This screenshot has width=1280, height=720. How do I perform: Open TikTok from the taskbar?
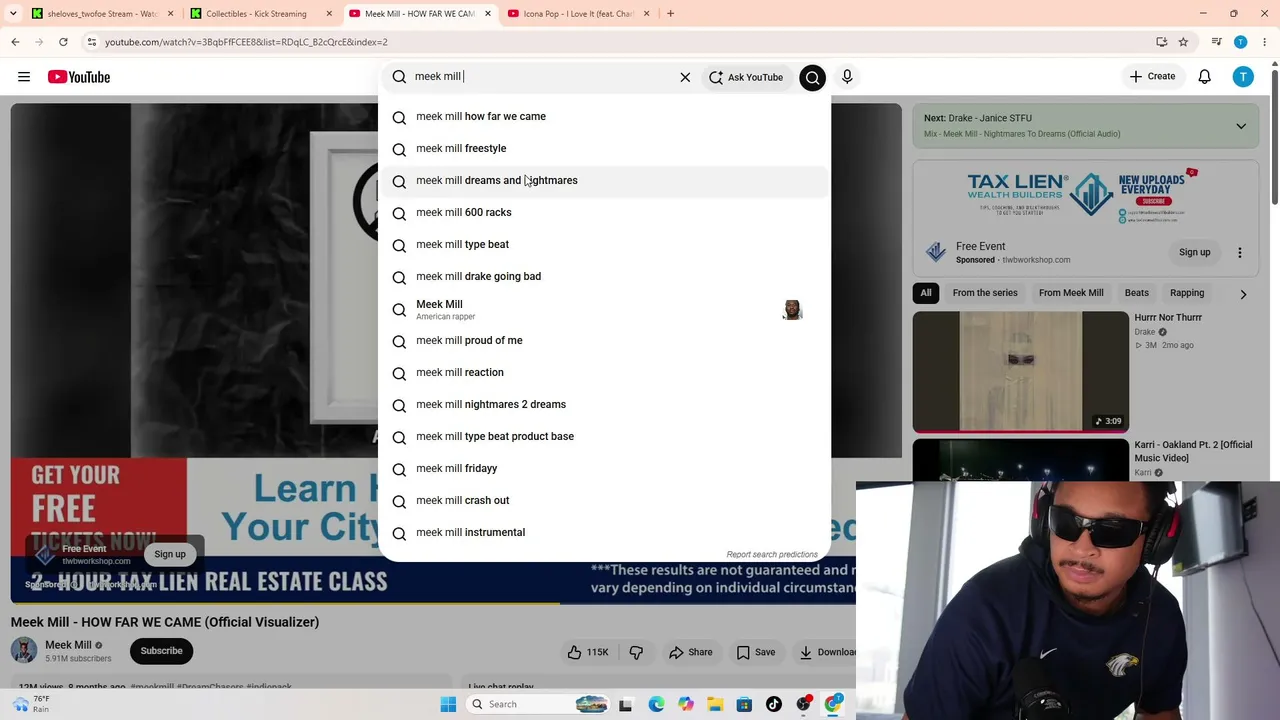pos(774,704)
